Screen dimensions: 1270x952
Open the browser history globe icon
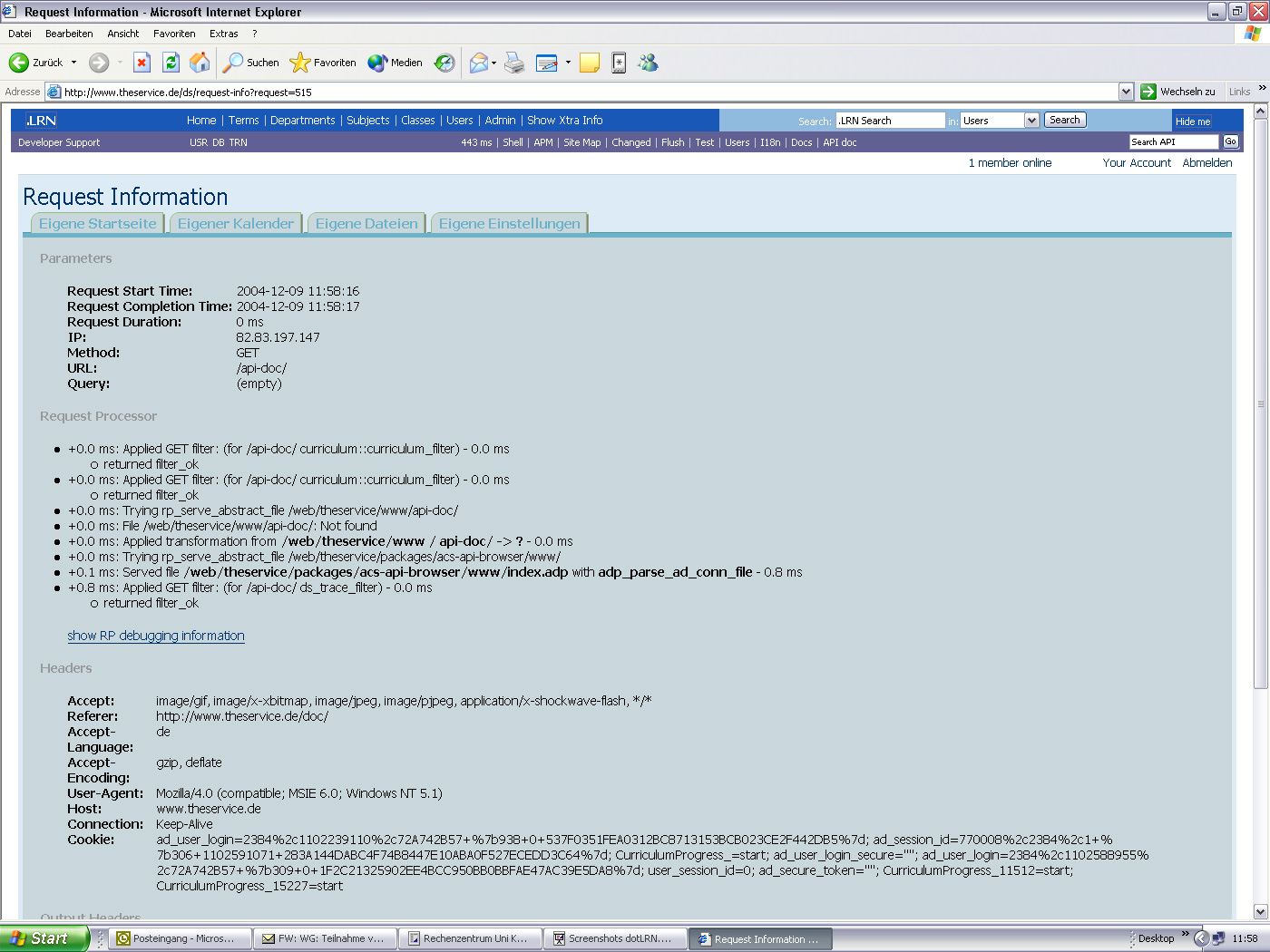pos(444,63)
